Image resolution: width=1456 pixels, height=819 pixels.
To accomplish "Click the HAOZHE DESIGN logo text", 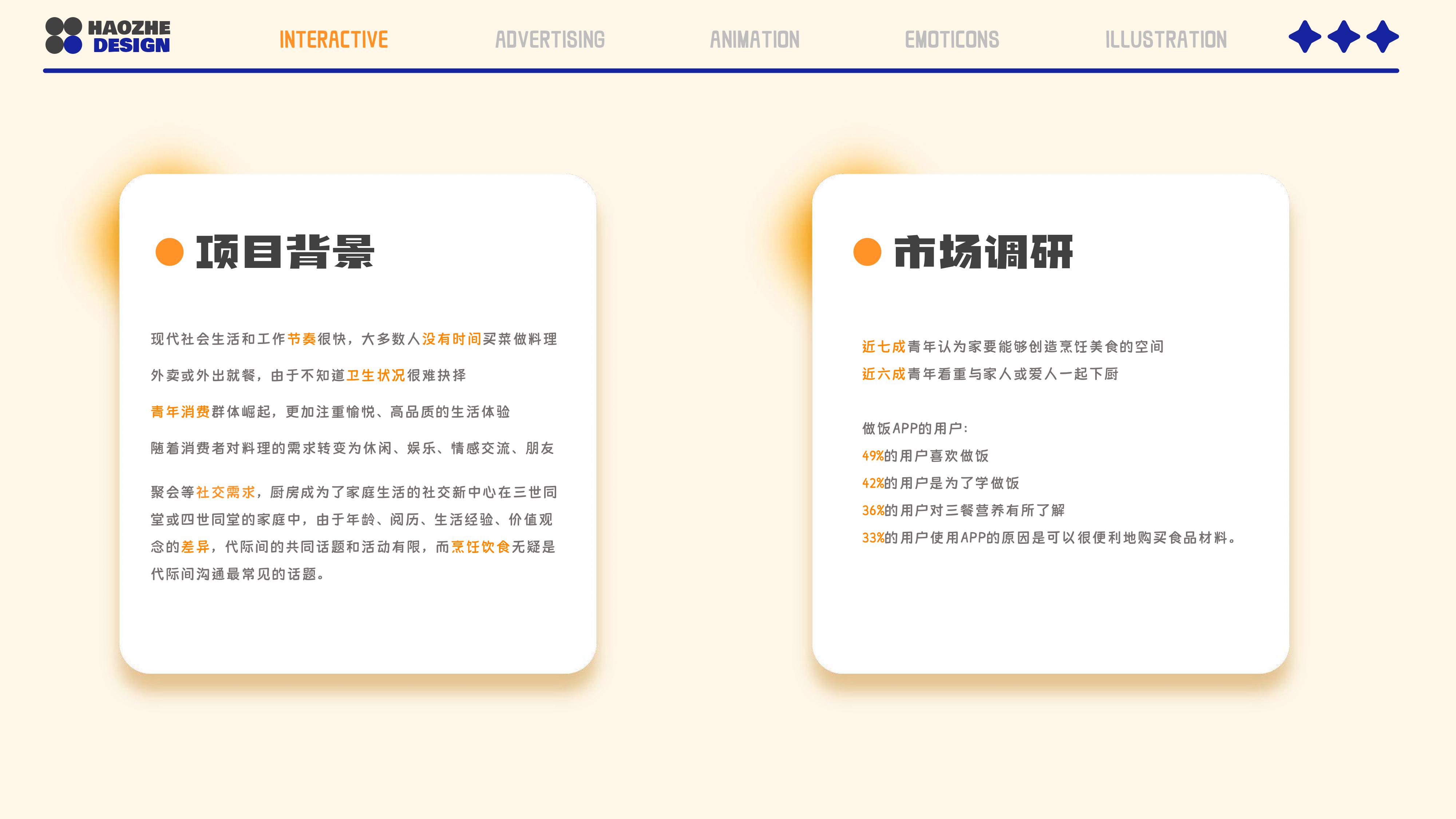I will click(x=130, y=36).
